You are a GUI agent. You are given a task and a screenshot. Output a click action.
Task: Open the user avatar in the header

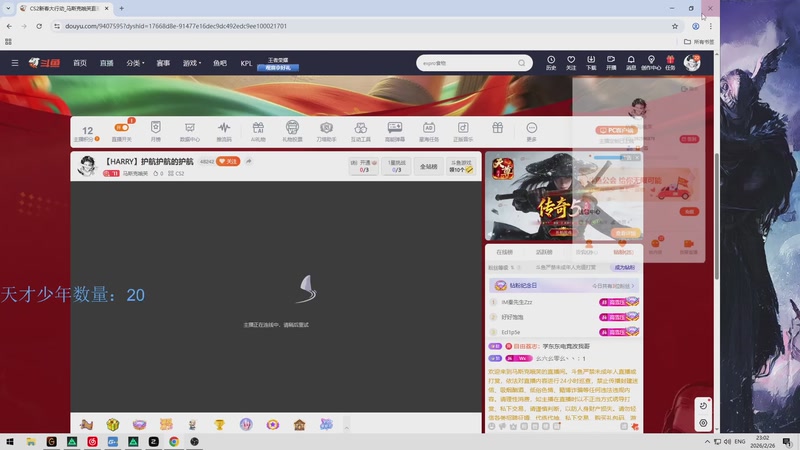(692, 63)
